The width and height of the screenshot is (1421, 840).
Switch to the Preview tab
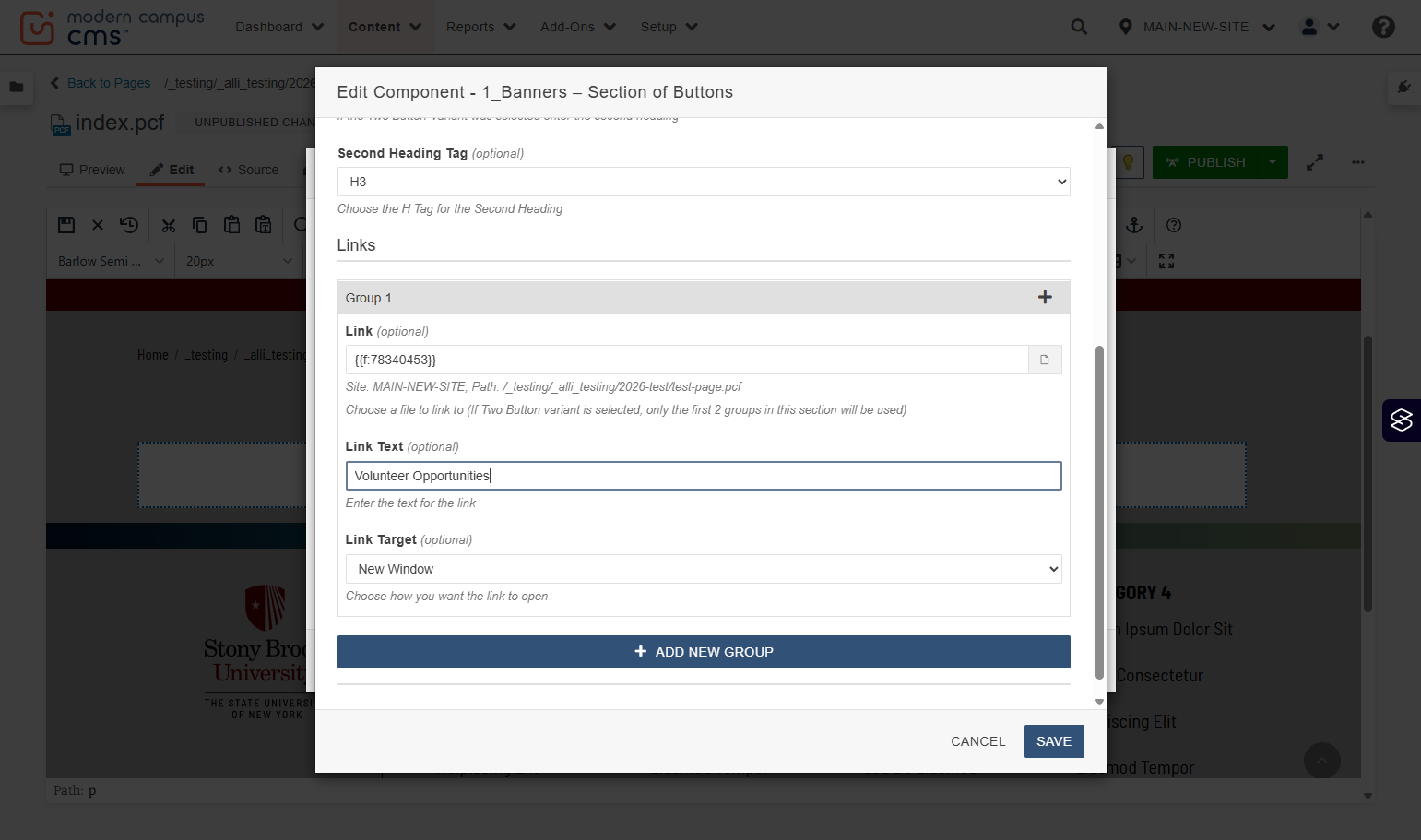pos(91,170)
